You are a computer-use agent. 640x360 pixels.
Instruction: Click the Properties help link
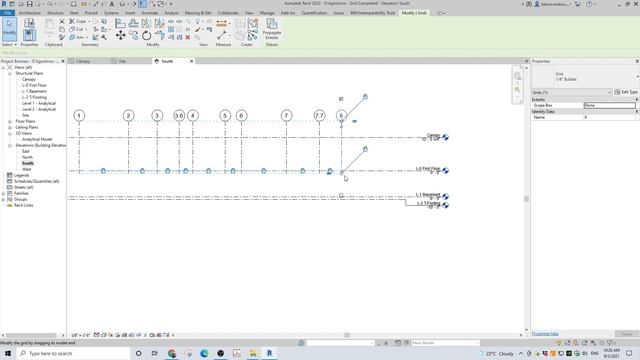click(x=545, y=334)
